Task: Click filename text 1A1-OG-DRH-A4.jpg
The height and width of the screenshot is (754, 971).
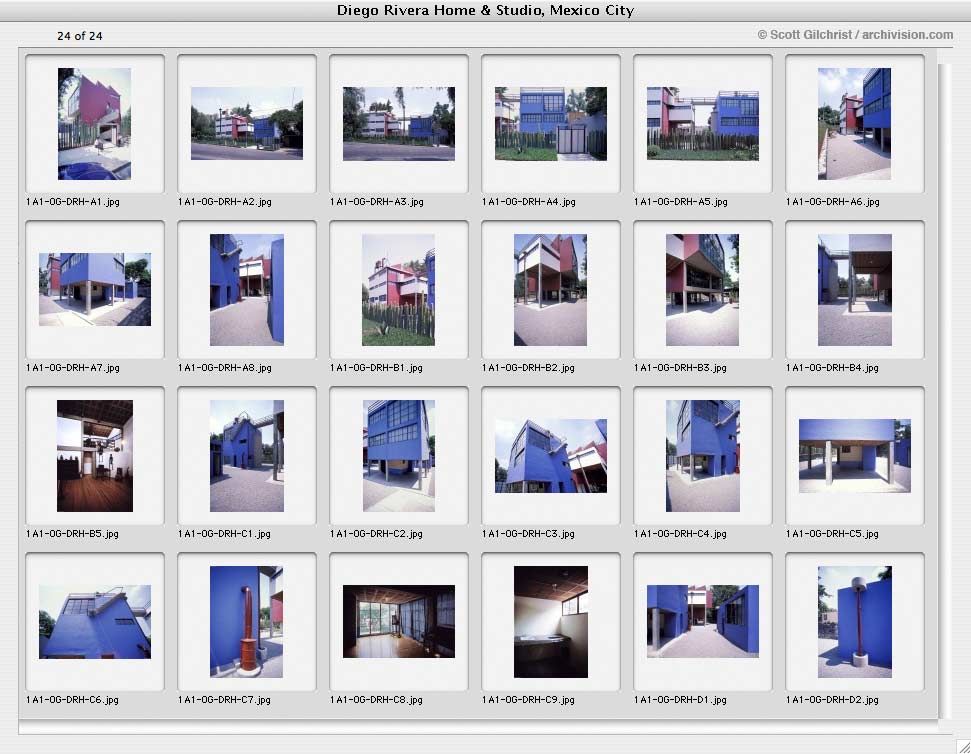Action: coord(529,202)
